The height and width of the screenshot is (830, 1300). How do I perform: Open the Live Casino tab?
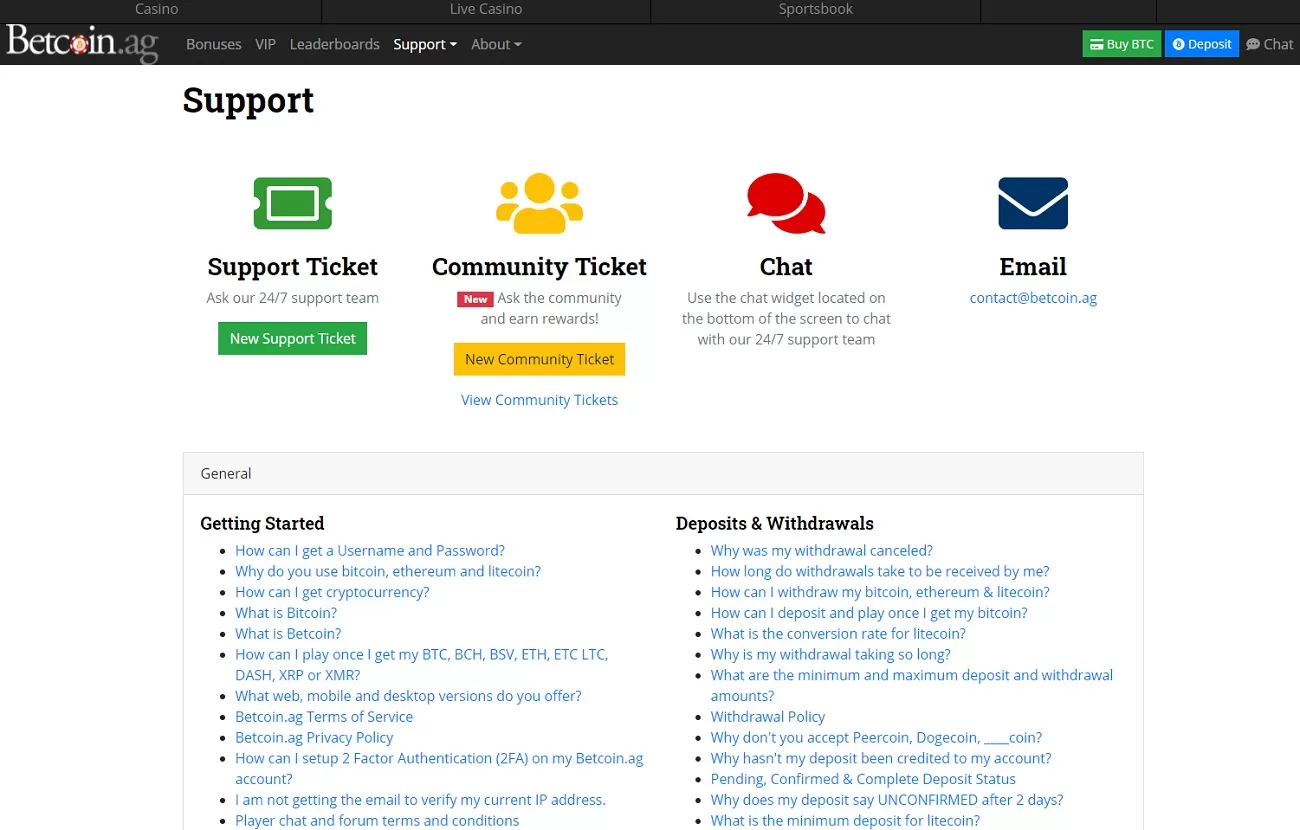(x=486, y=9)
